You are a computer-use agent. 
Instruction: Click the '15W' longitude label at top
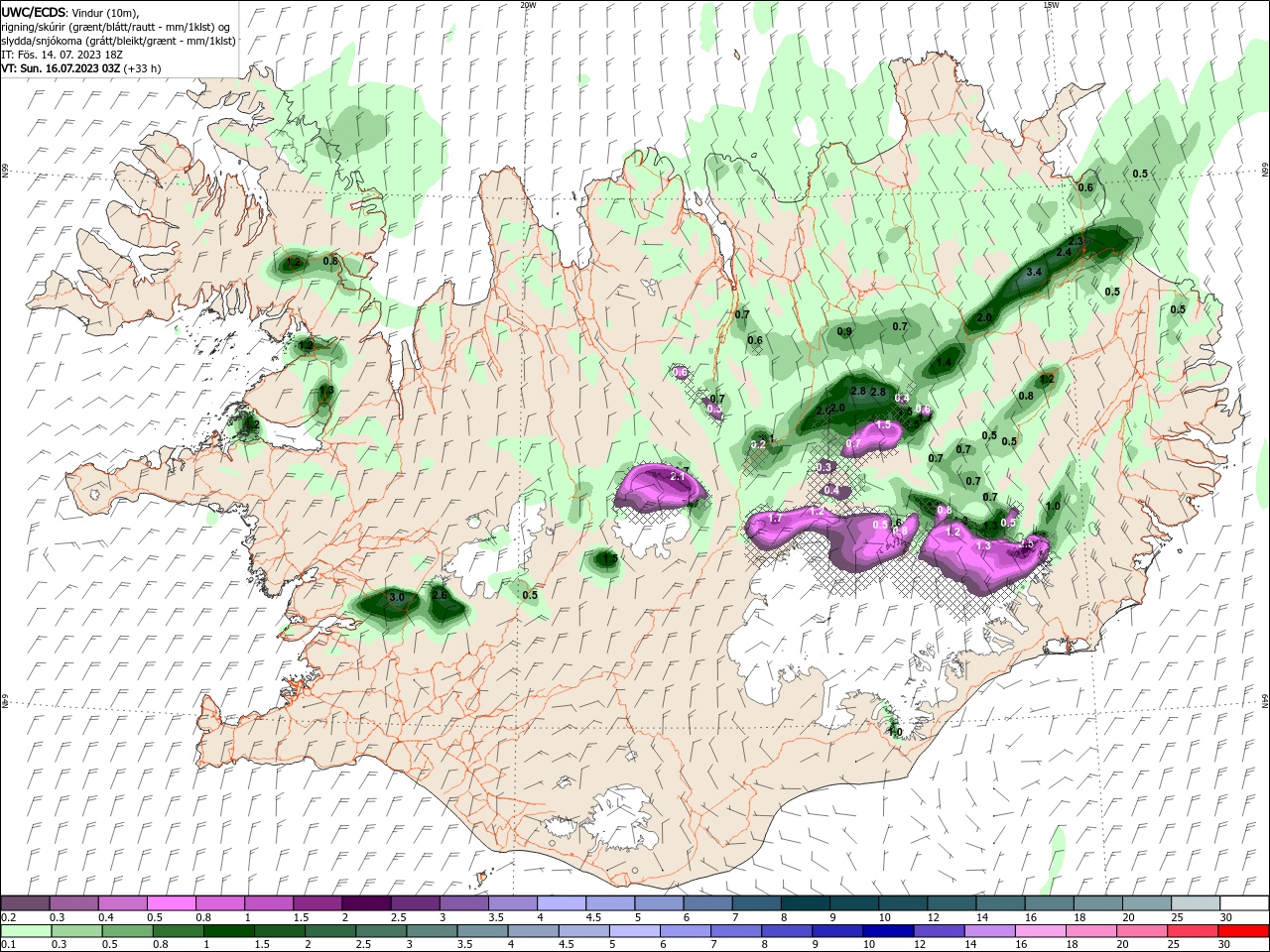[x=1051, y=5]
